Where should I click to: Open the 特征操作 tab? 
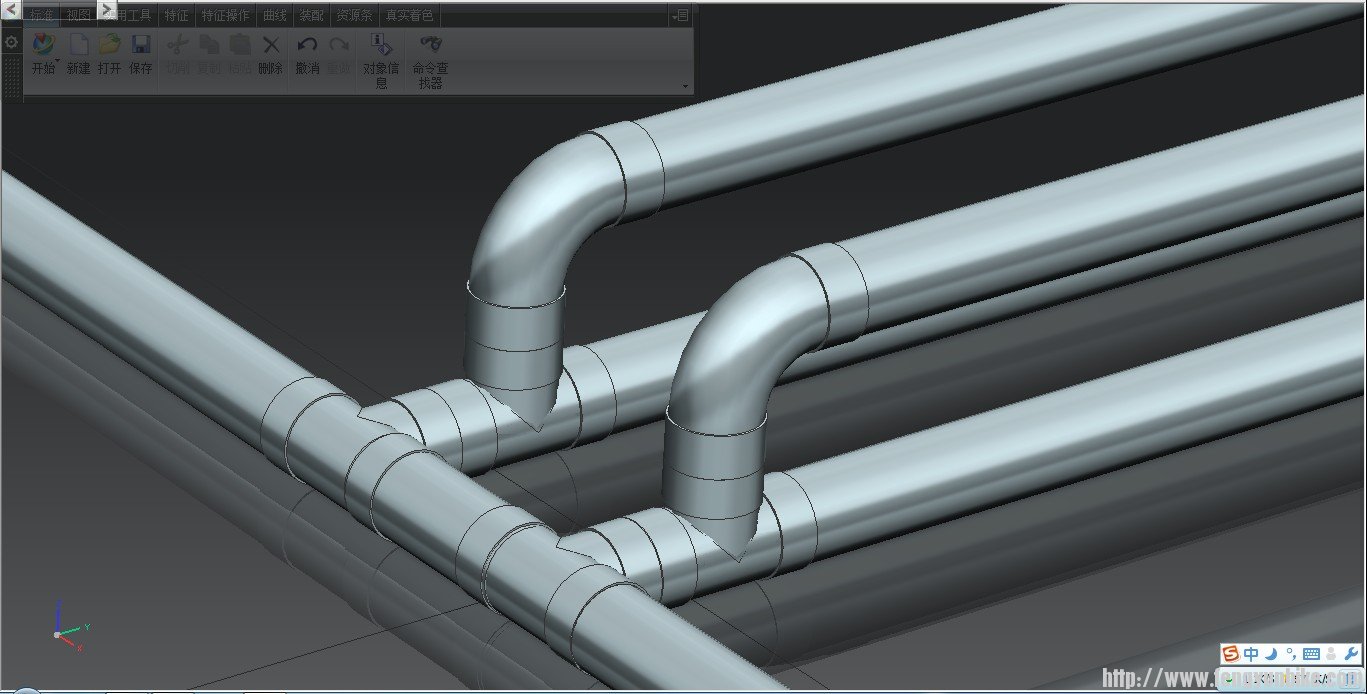pyautogui.click(x=225, y=16)
